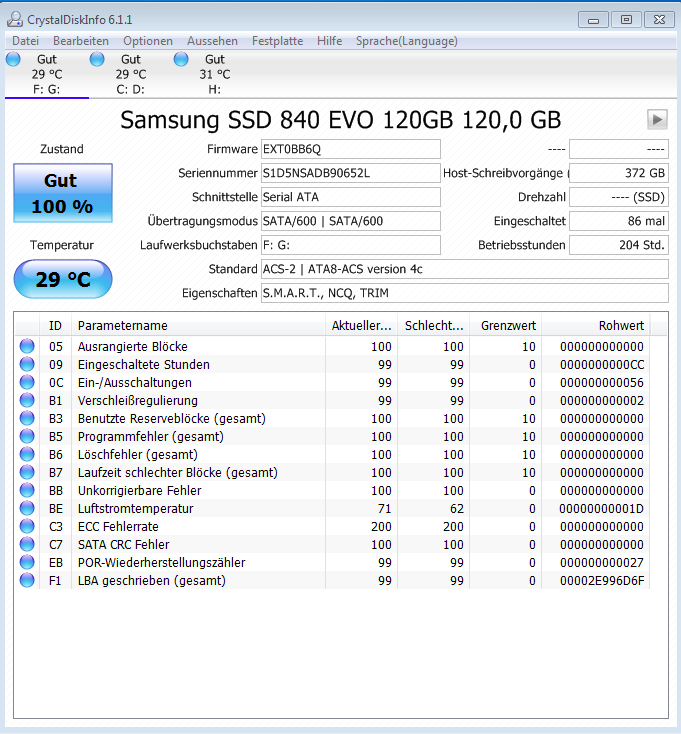This screenshot has height=734, width=681.
Task: Click the status orb for Ein-/Ausschaltungen
Action: coord(27,382)
